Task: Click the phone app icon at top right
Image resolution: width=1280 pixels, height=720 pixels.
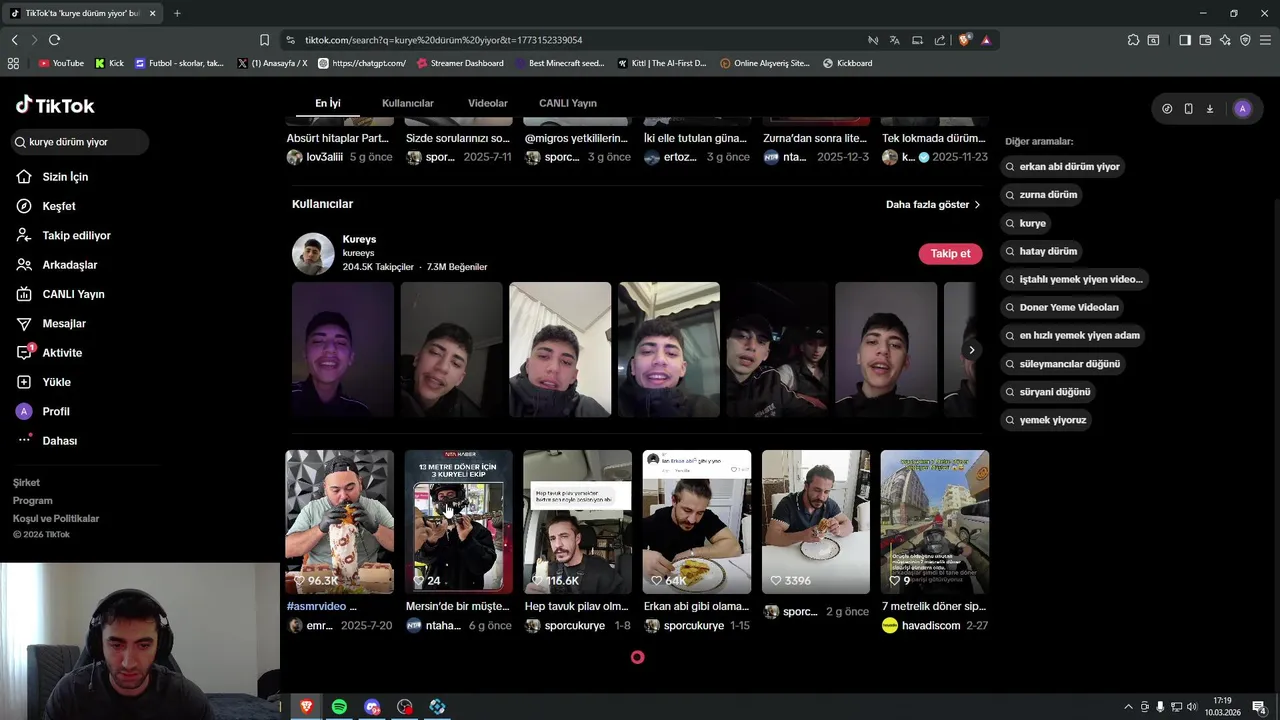Action: pyautogui.click(x=1188, y=109)
